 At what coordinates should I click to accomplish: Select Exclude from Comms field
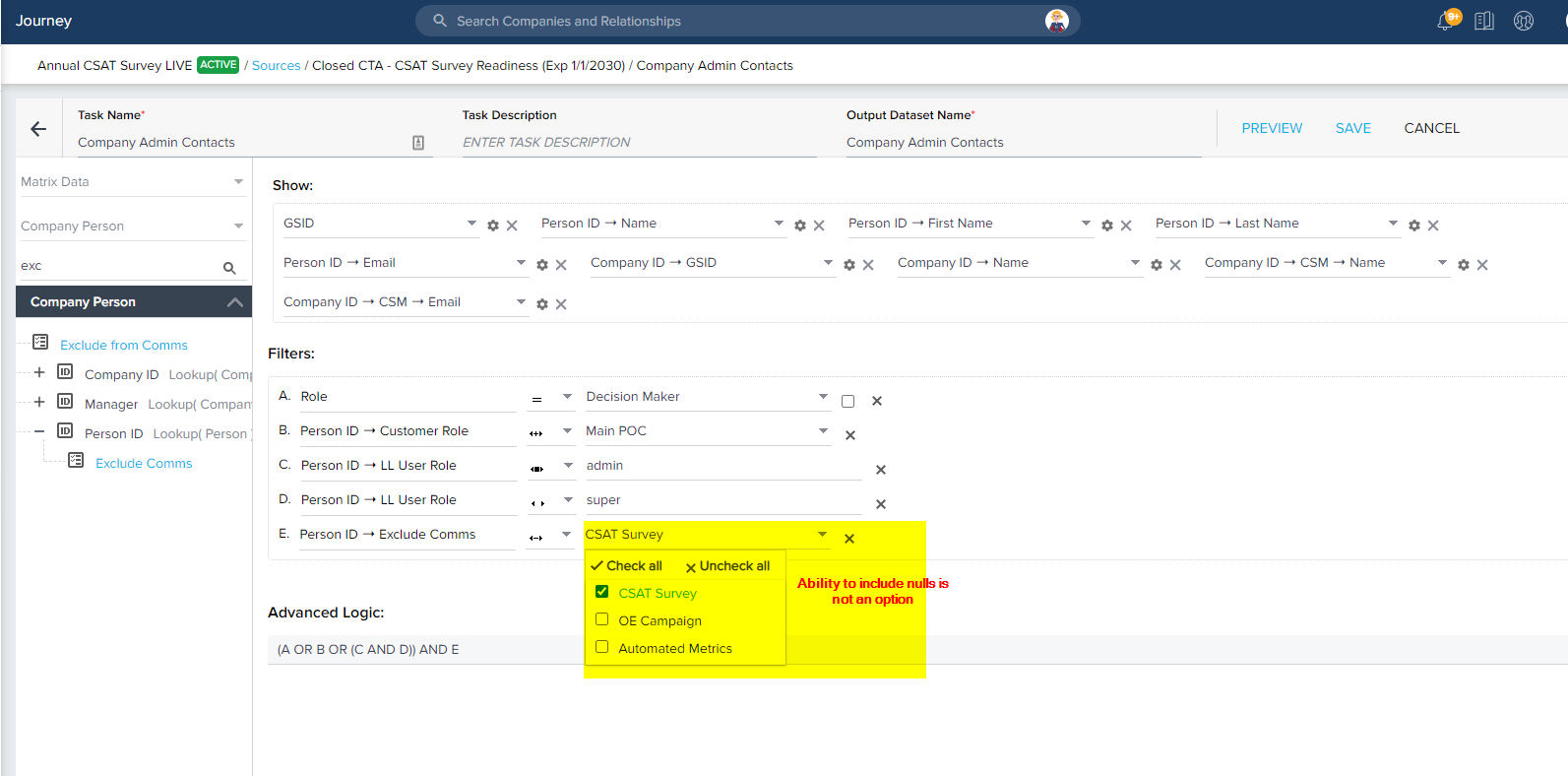point(124,346)
